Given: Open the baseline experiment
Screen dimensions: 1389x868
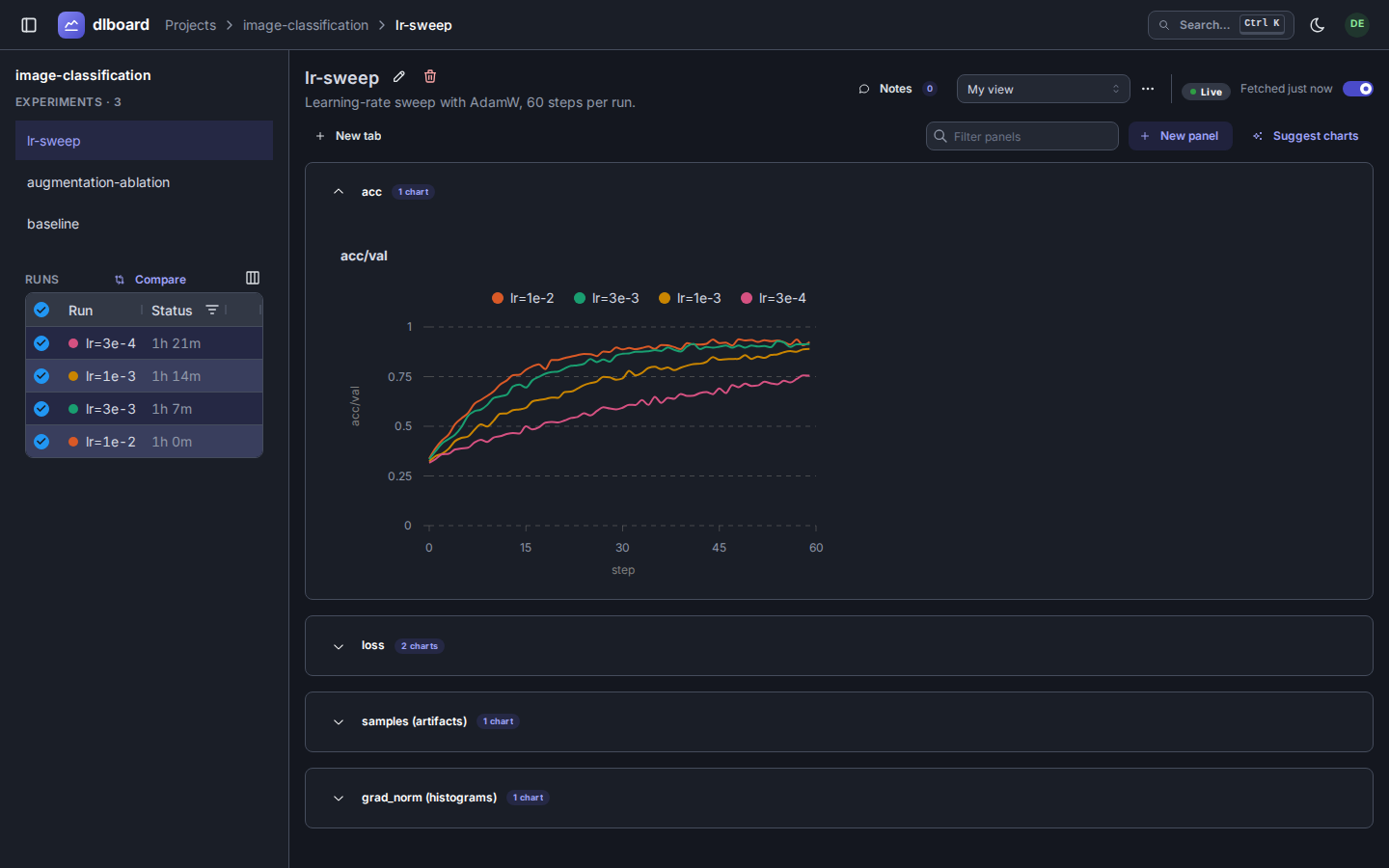Looking at the screenshot, I should tap(144, 224).
